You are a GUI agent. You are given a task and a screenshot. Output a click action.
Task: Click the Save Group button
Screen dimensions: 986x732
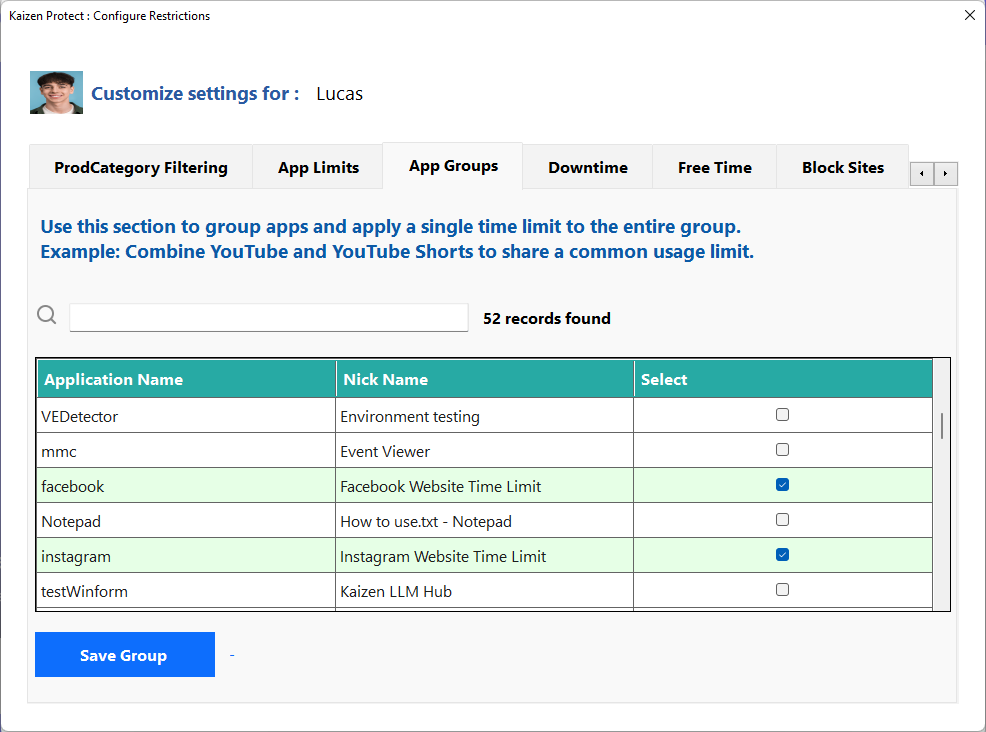[x=124, y=654]
